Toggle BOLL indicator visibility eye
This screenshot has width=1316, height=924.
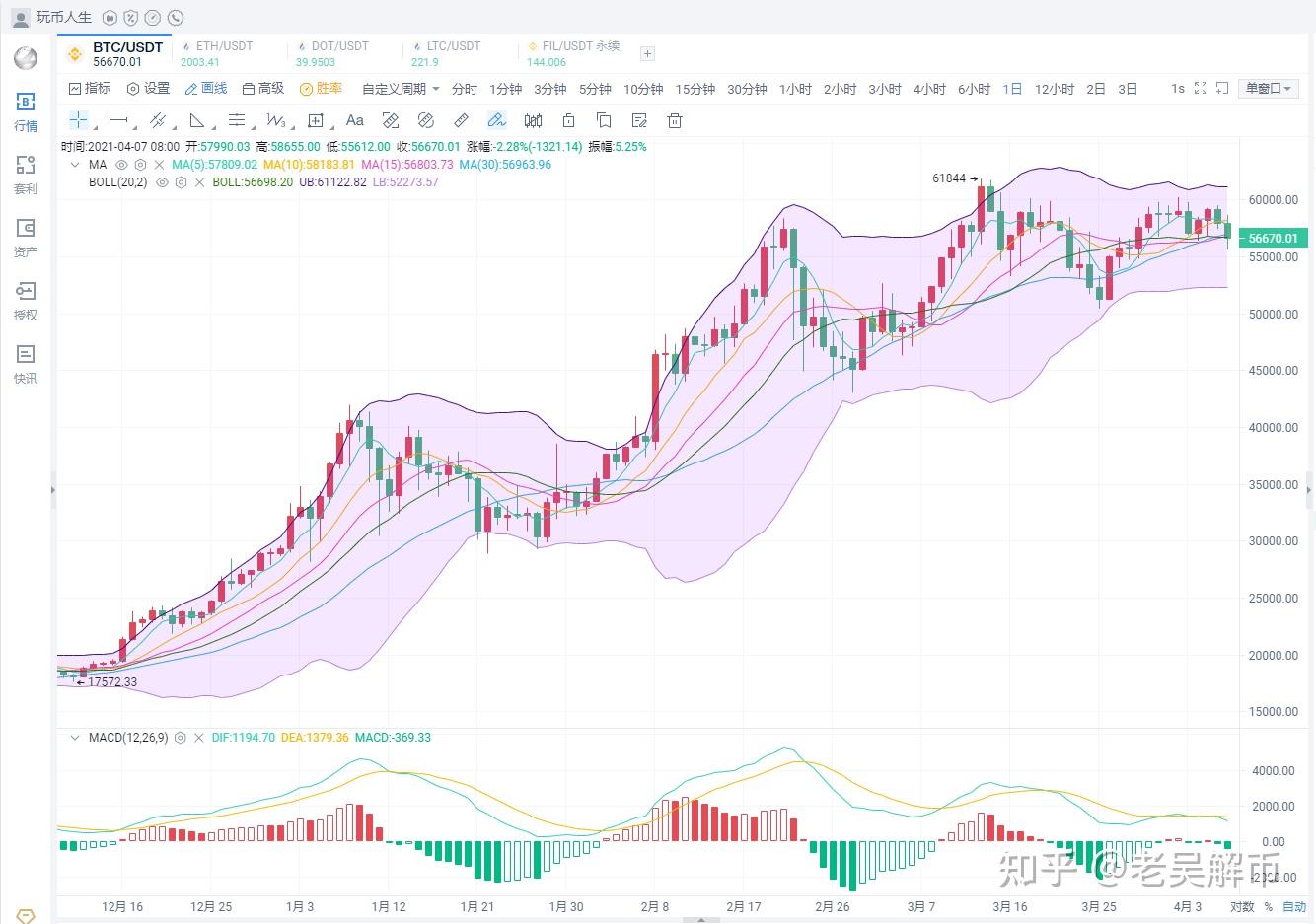point(162,182)
